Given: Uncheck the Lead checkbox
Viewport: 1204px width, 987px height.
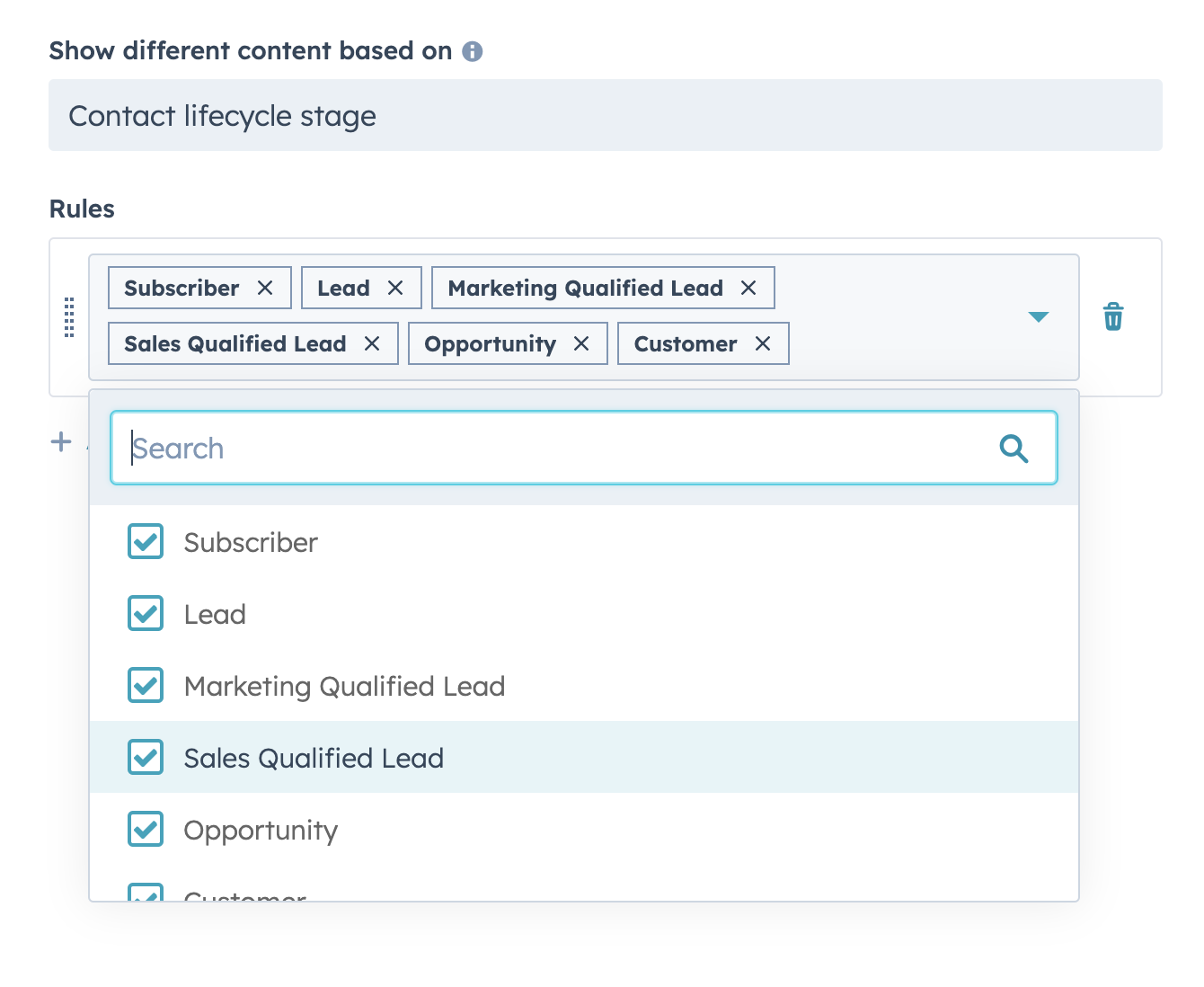Looking at the screenshot, I should coord(145,613).
